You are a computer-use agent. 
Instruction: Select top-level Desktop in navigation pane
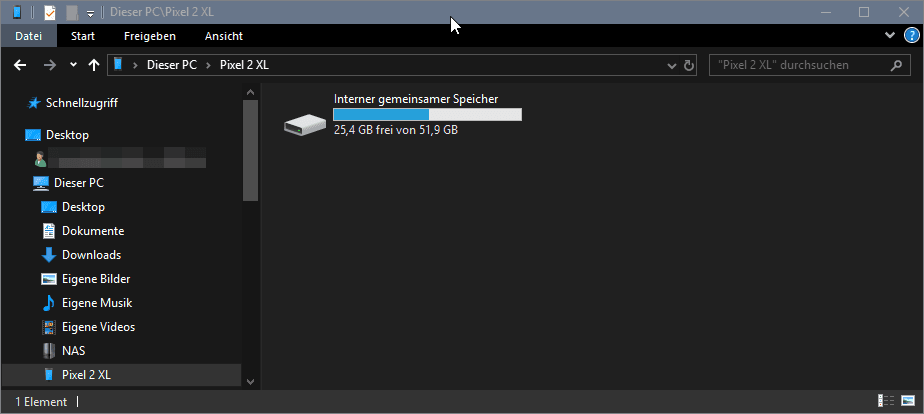click(67, 135)
